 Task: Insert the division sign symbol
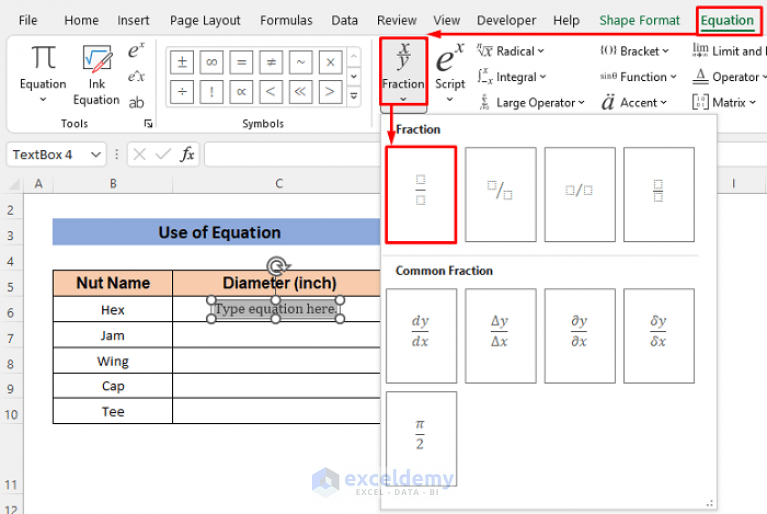pos(182,92)
